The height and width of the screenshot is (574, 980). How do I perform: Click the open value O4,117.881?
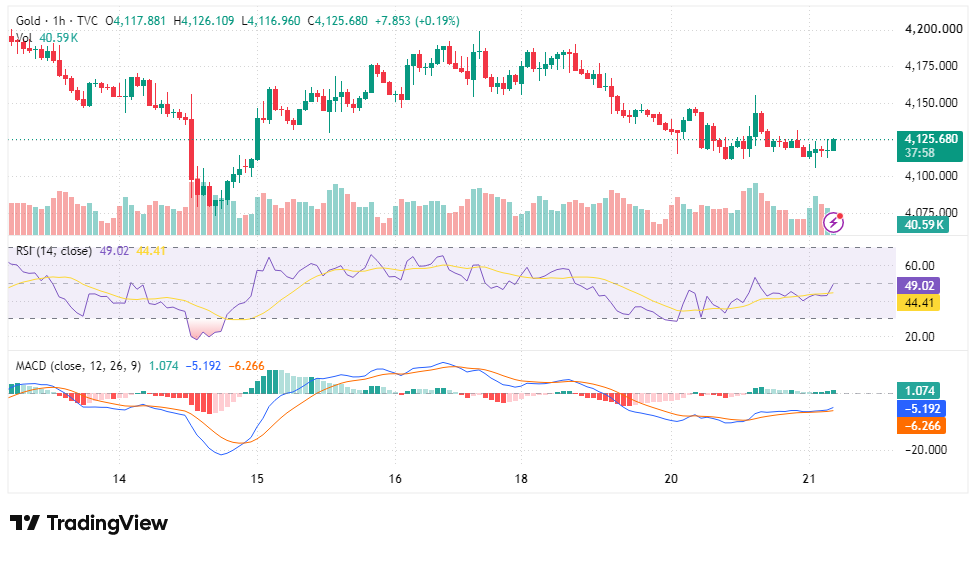pos(136,21)
